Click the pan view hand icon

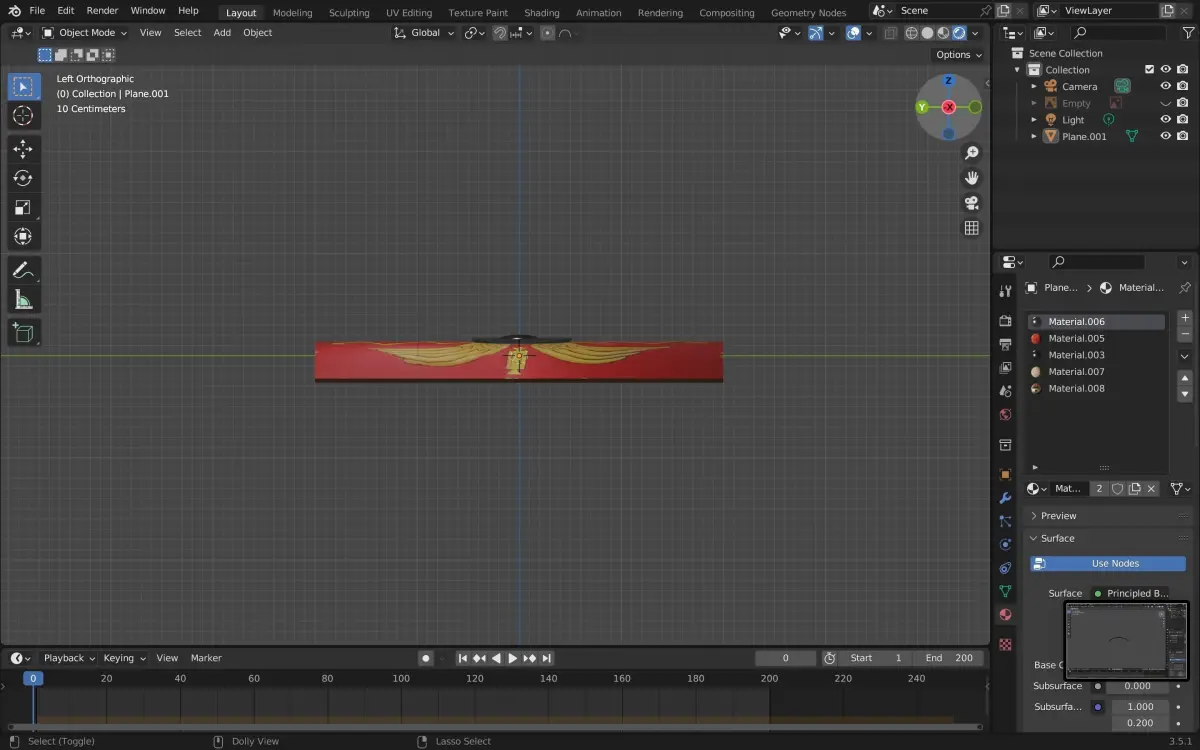tap(971, 178)
